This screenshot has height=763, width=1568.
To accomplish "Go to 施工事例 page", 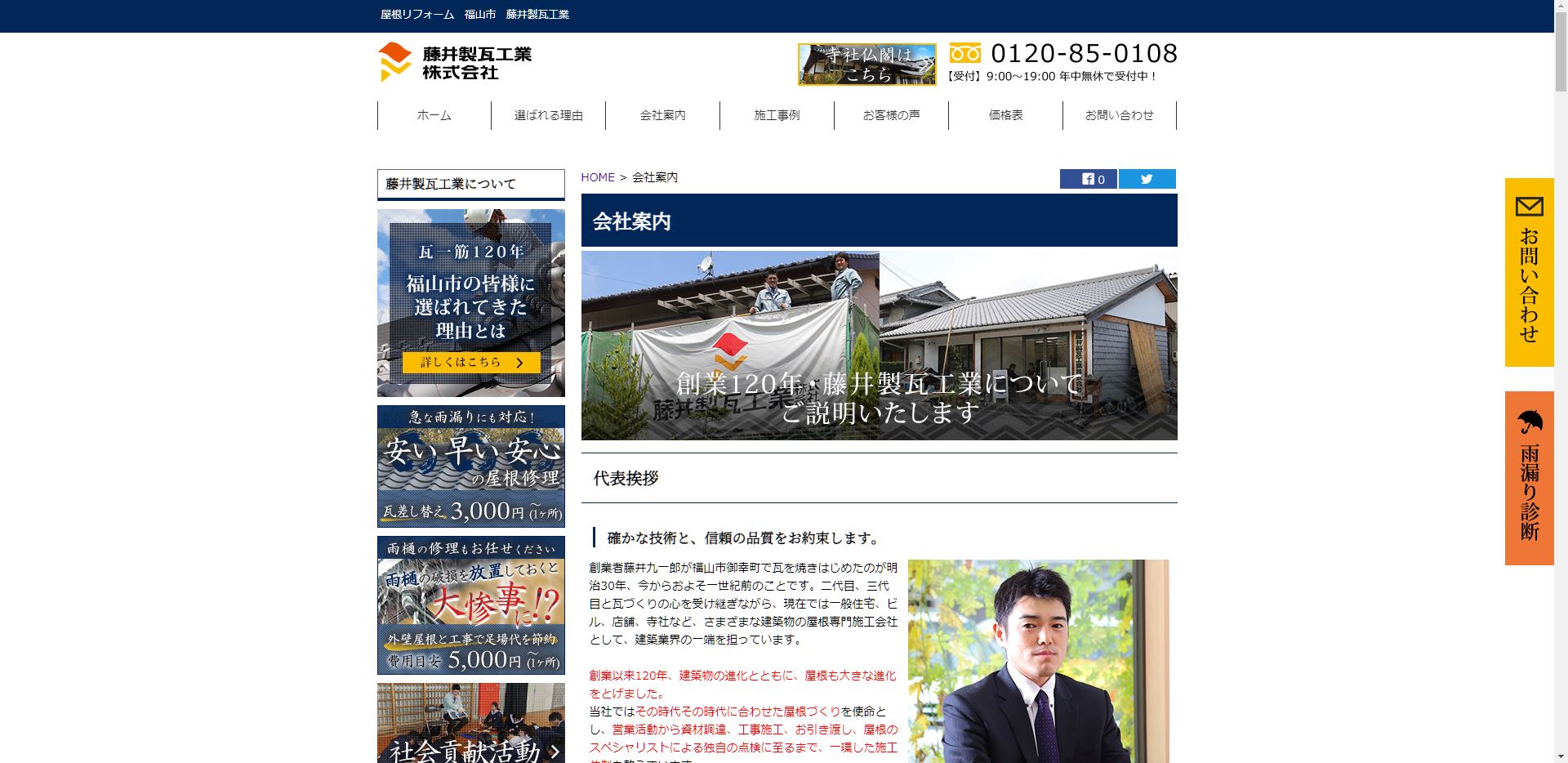I will [777, 116].
